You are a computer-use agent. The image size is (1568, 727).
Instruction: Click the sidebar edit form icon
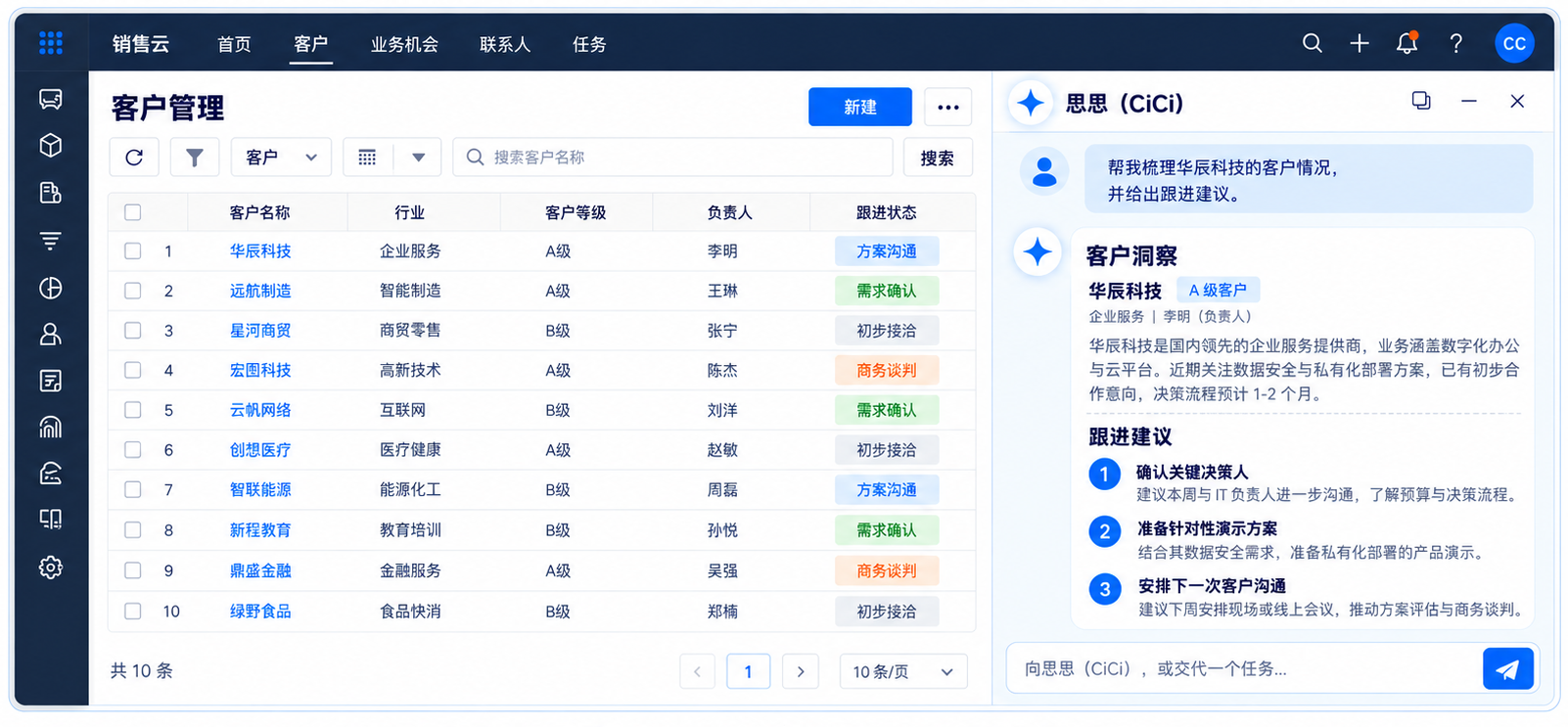point(51,381)
